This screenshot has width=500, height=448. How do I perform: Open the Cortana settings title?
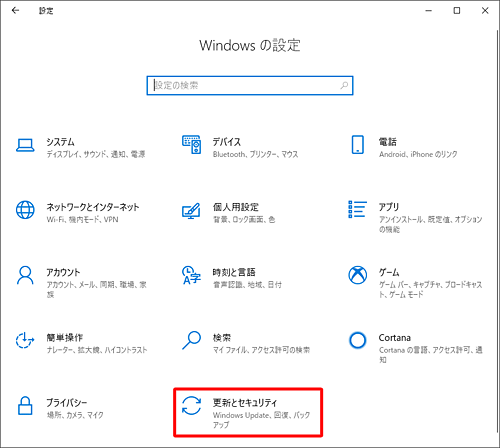tap(394, 338)
